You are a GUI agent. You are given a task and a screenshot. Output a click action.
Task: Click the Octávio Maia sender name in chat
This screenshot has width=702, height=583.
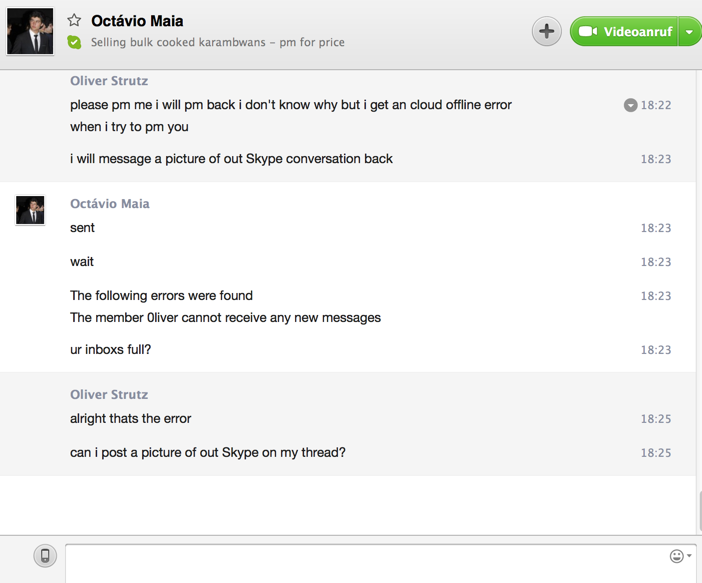click(x=110, y=204)
